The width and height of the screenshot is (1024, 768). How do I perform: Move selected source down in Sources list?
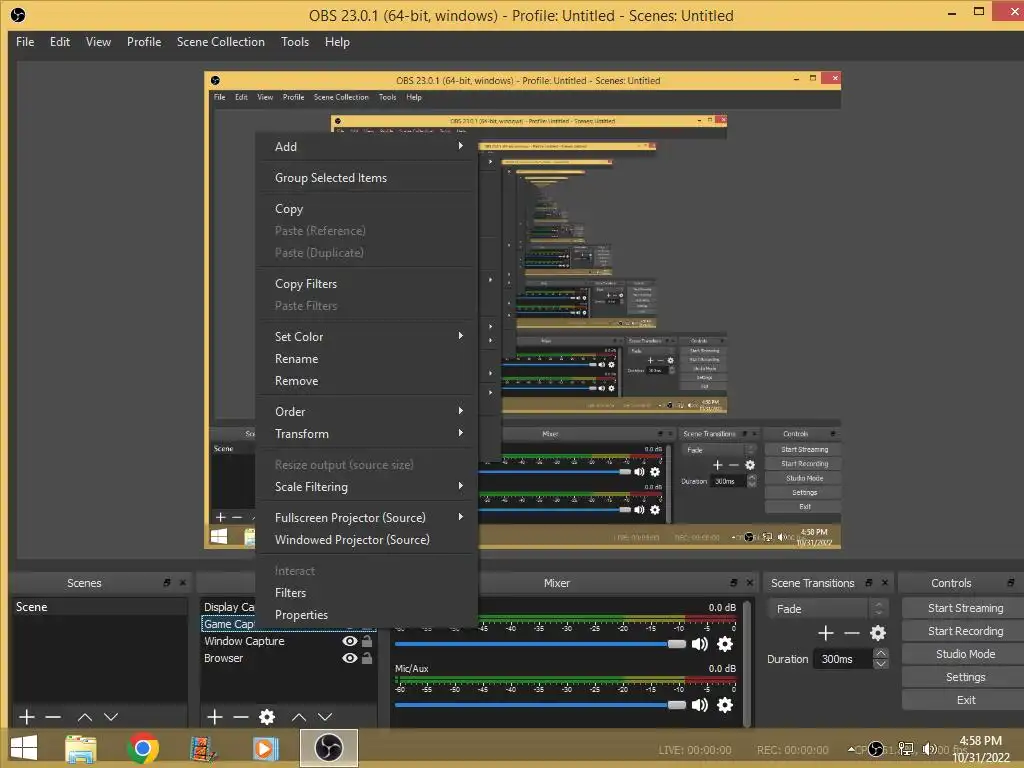(325, 717)
